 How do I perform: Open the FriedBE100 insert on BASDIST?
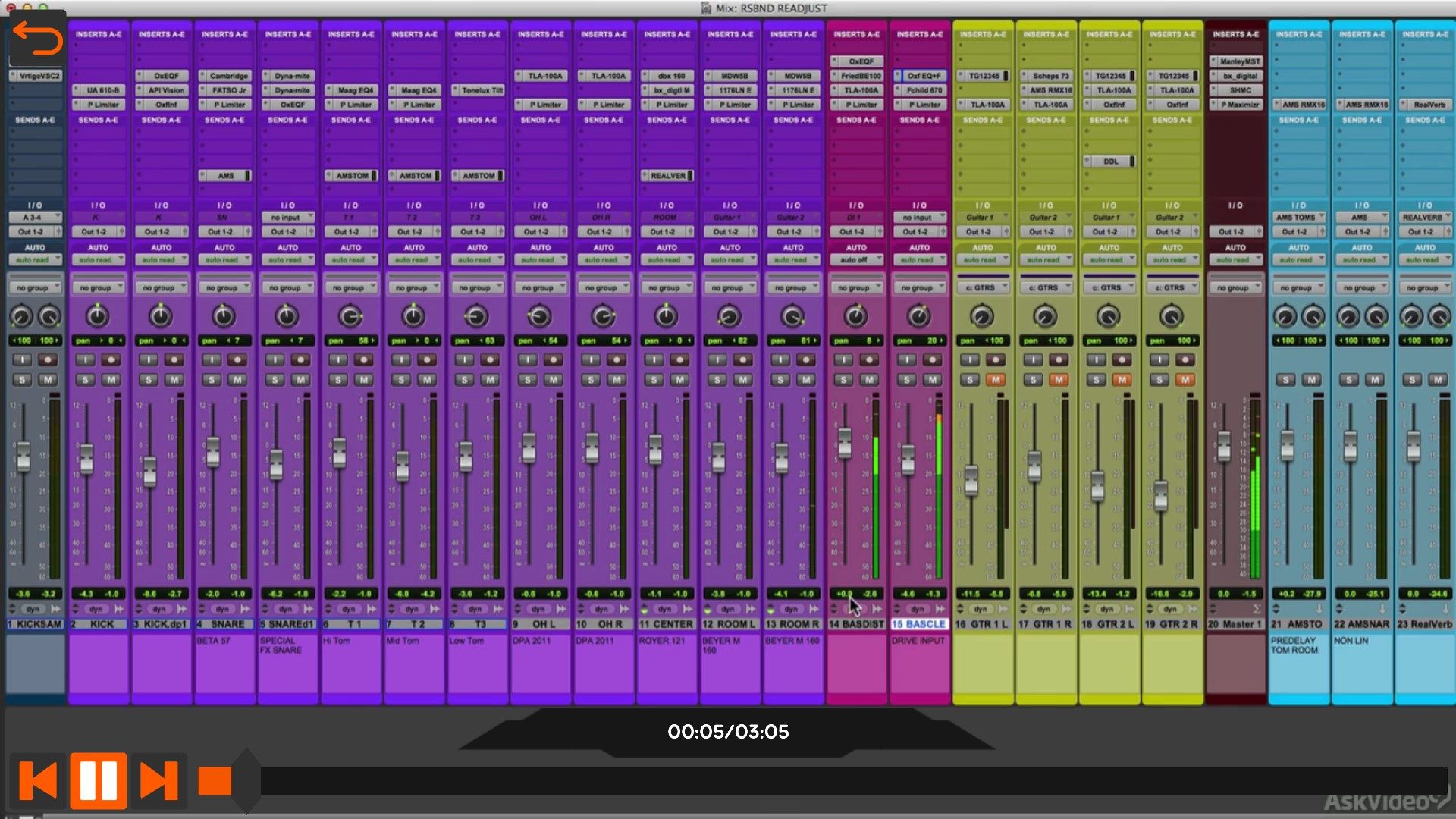[x=856, y=76]
